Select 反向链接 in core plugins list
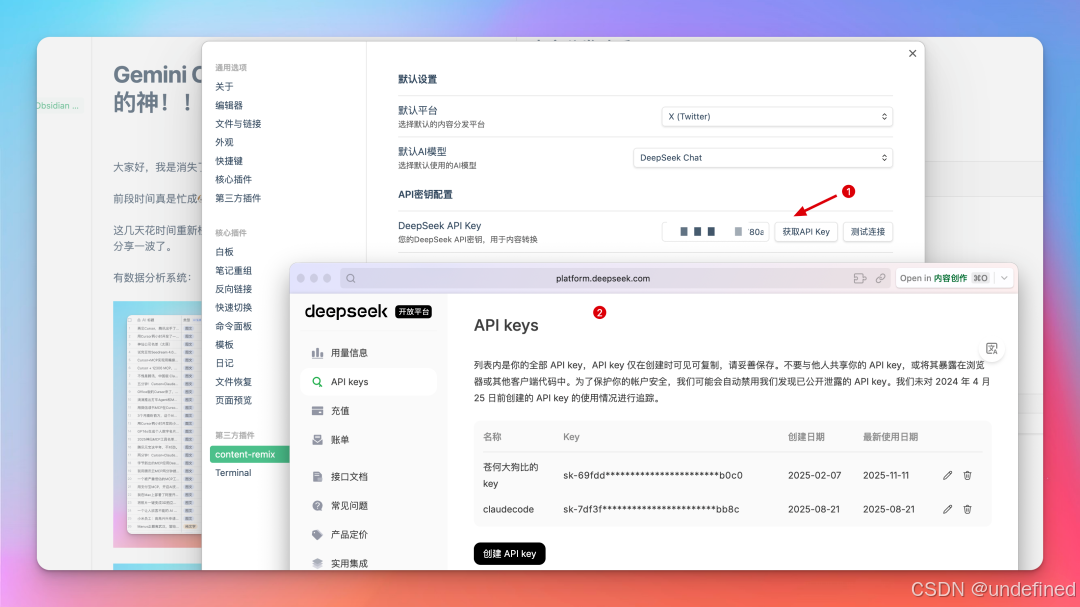This screenshot has width=1080, height=607. click(x=233, y=289)
